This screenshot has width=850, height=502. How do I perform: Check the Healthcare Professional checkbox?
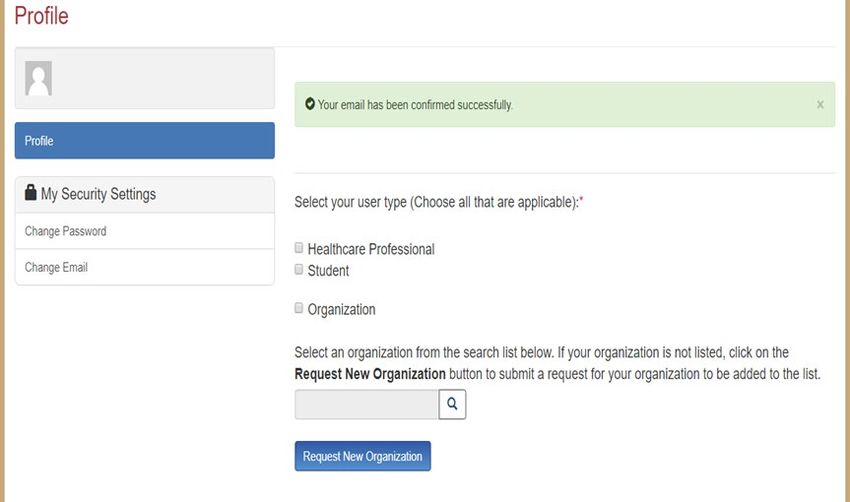299,248
